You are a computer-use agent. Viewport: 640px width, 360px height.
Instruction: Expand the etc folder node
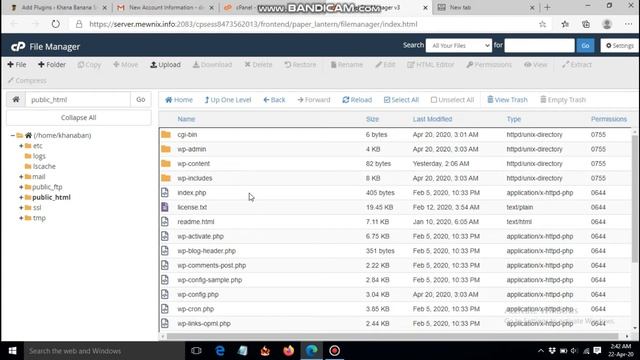(21, 146)
